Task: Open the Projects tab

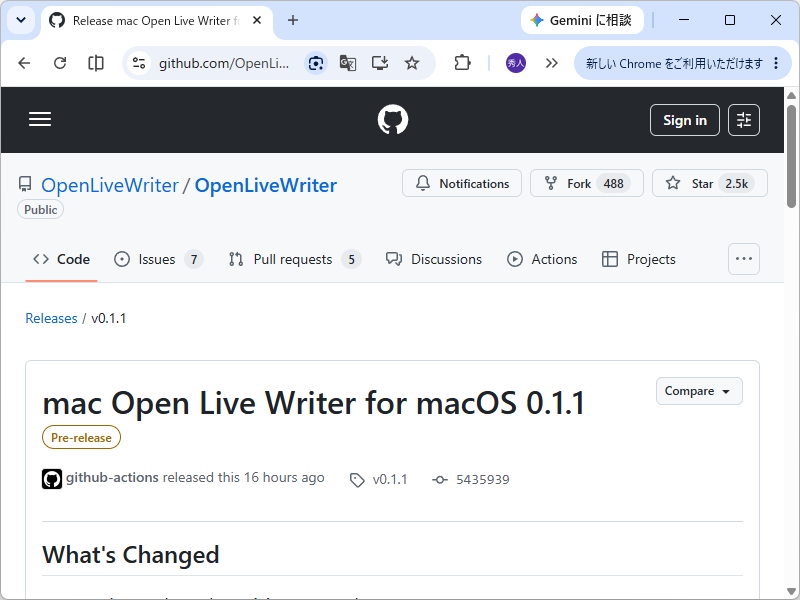Action: 638,259
